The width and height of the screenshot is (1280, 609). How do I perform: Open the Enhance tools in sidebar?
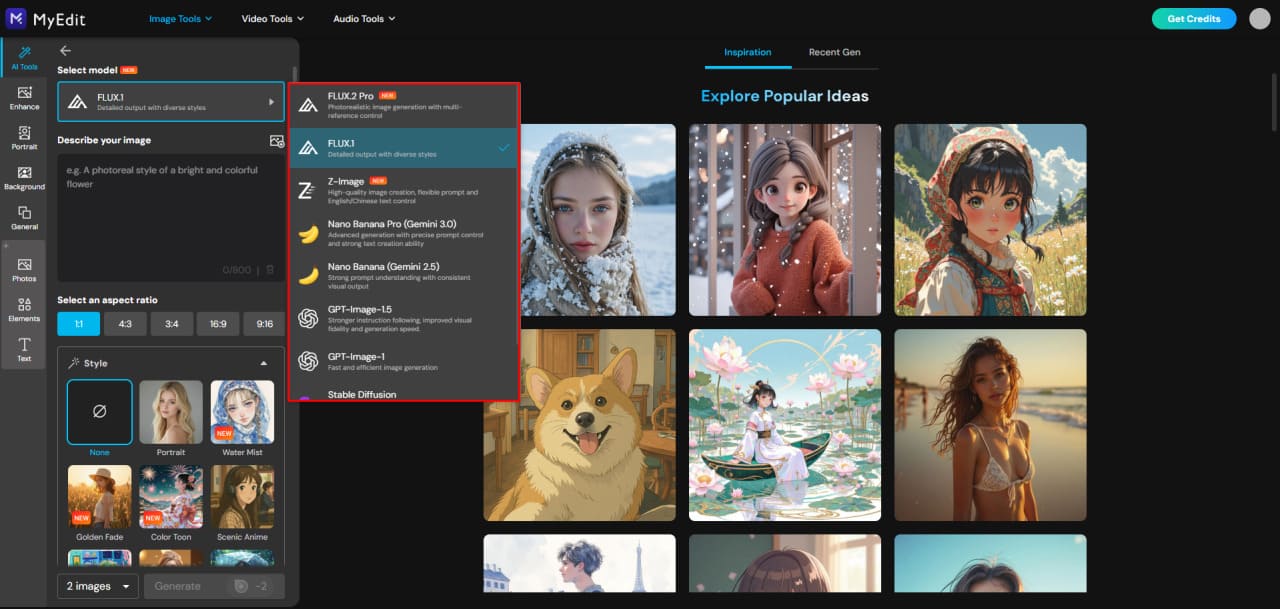point(24,98)
